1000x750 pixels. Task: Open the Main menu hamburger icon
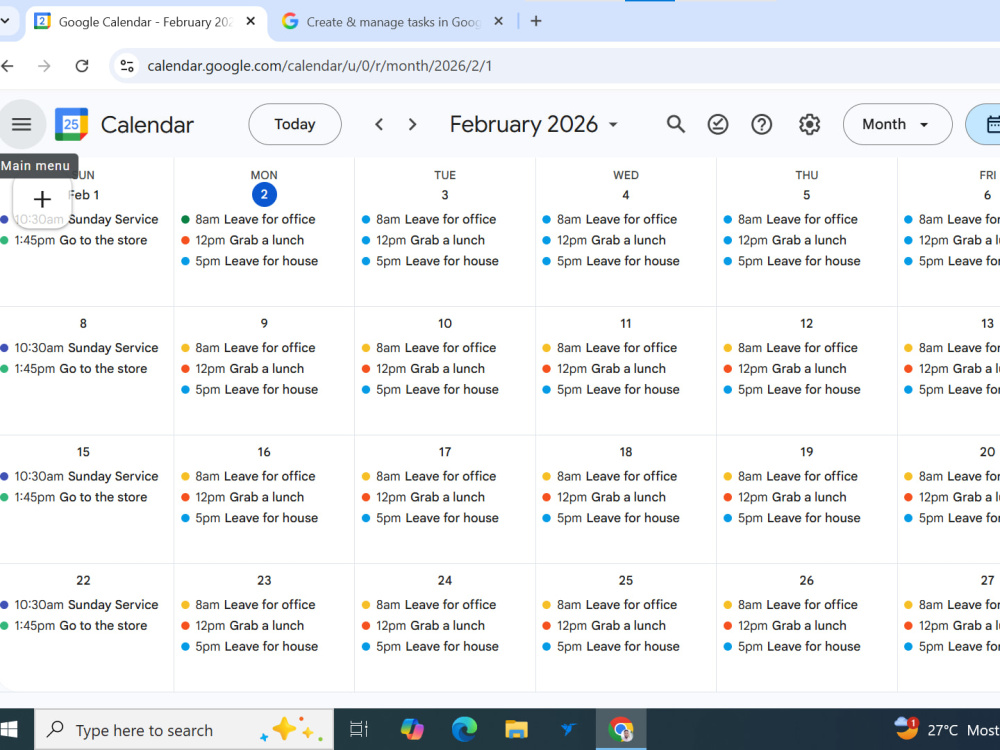pos(22,124)
